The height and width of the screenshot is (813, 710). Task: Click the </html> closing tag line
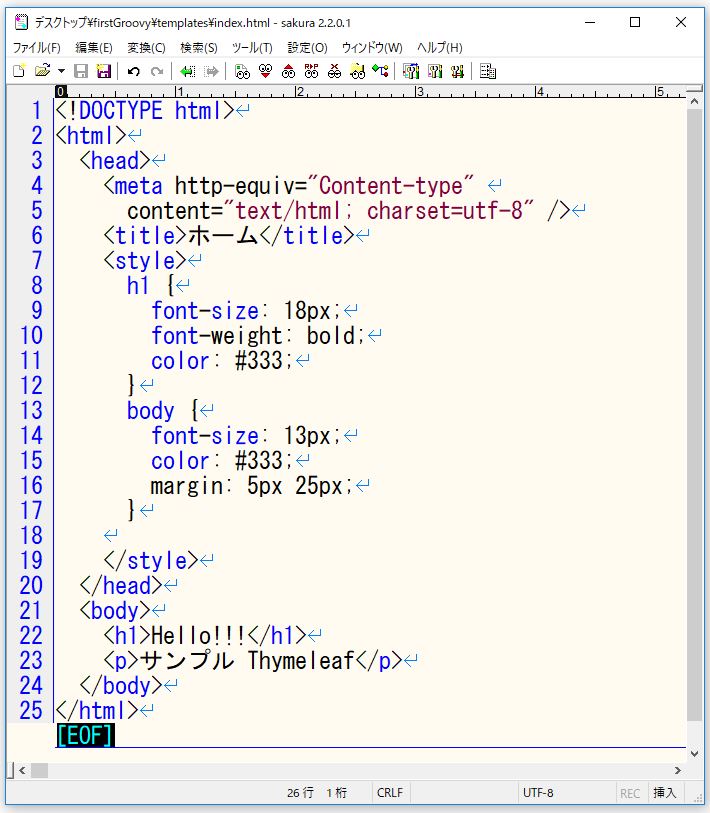pyautogui.click(x=97, y=710)
